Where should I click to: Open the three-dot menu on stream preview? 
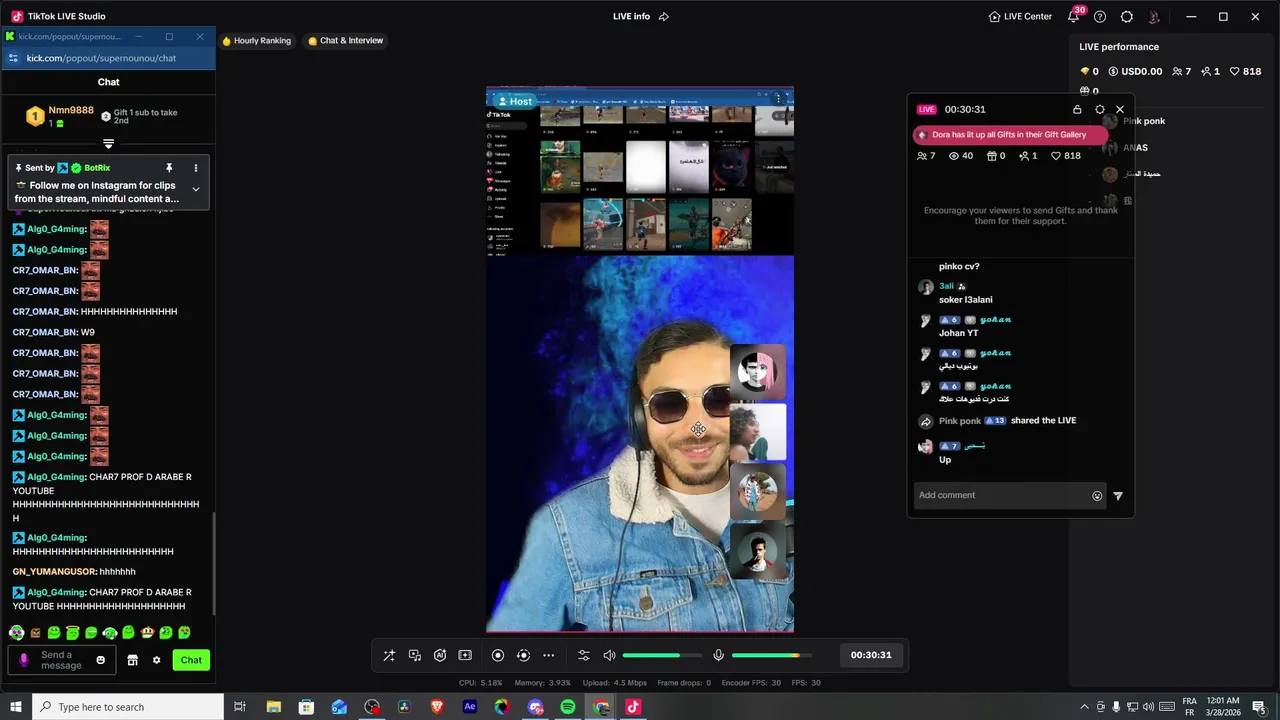779,99
